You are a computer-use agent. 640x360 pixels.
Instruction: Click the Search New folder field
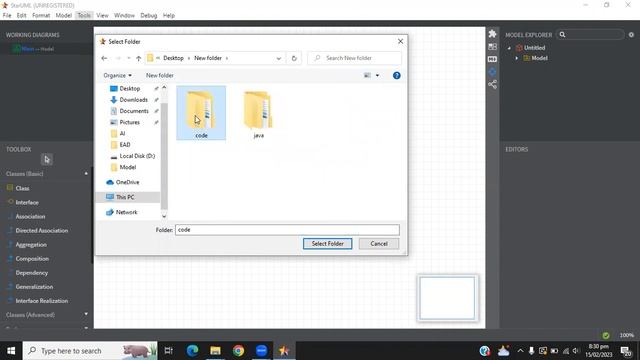click(x=354, y=58)
